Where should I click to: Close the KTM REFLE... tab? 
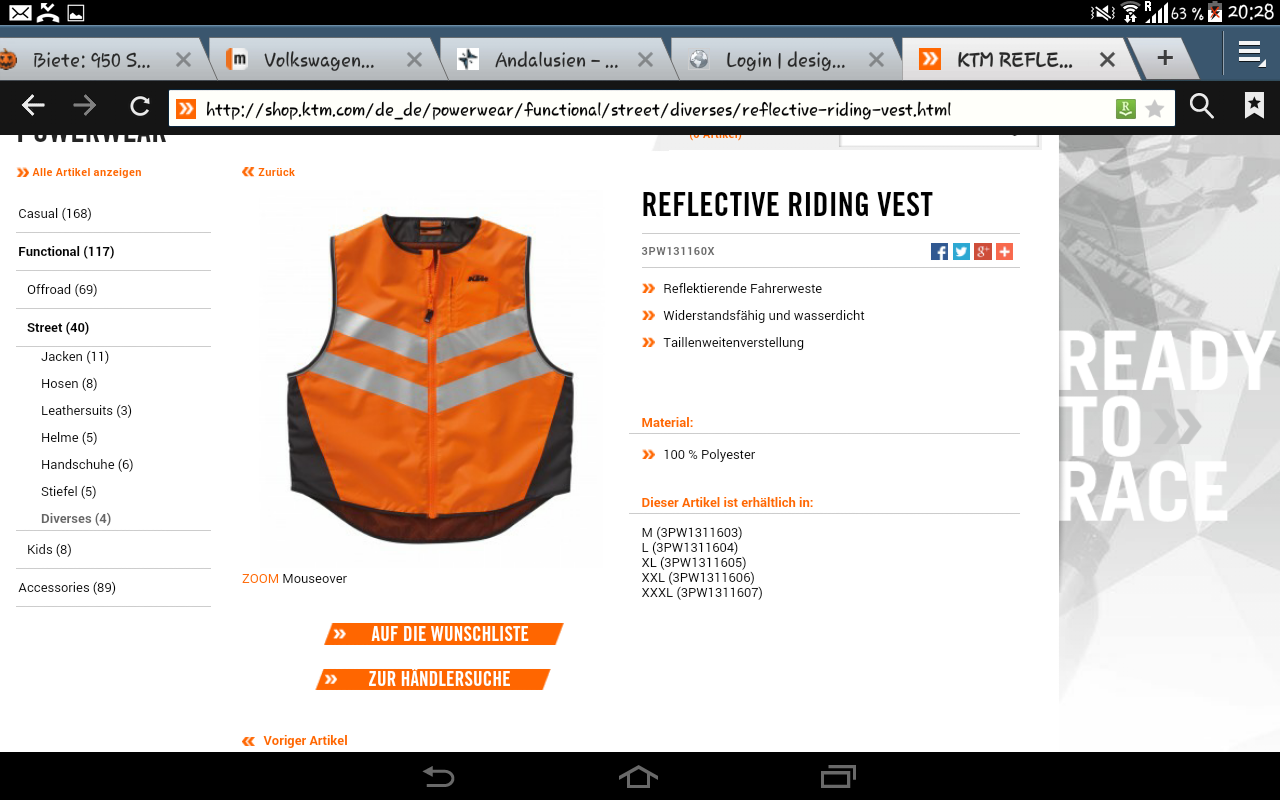pyautogui.click(x=1107, y=60)
